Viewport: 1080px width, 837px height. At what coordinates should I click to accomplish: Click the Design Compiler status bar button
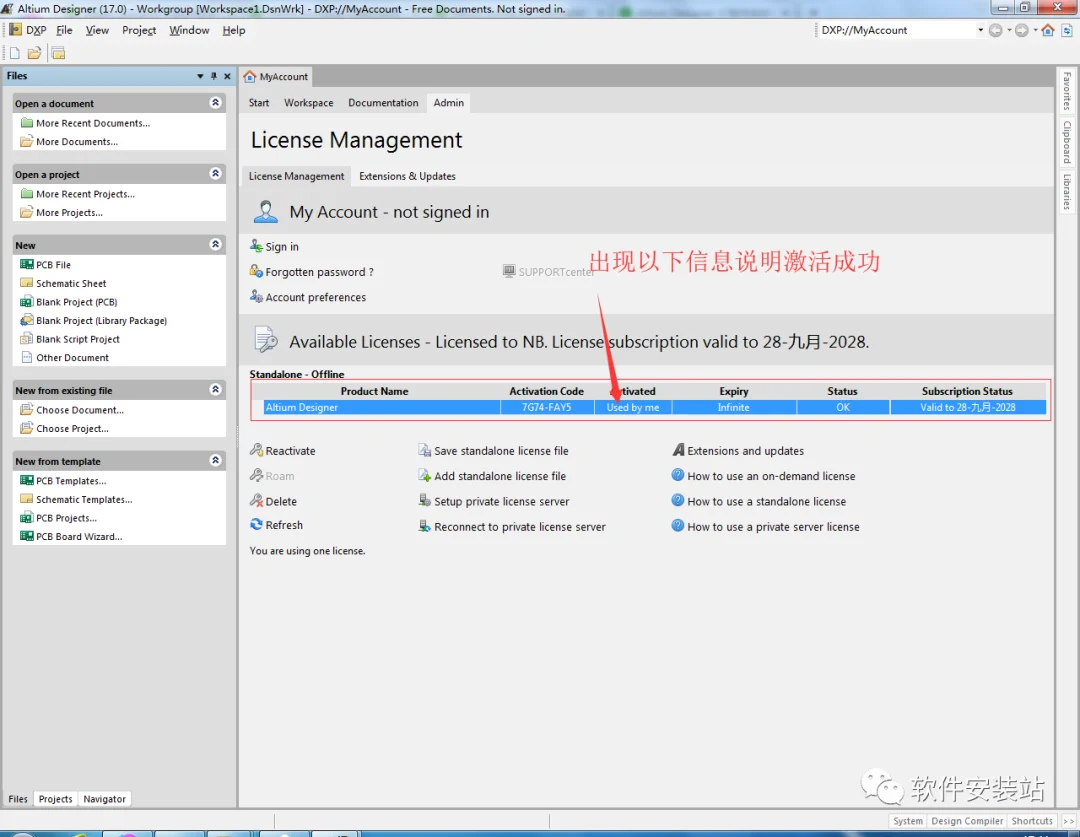pos(967,821)
